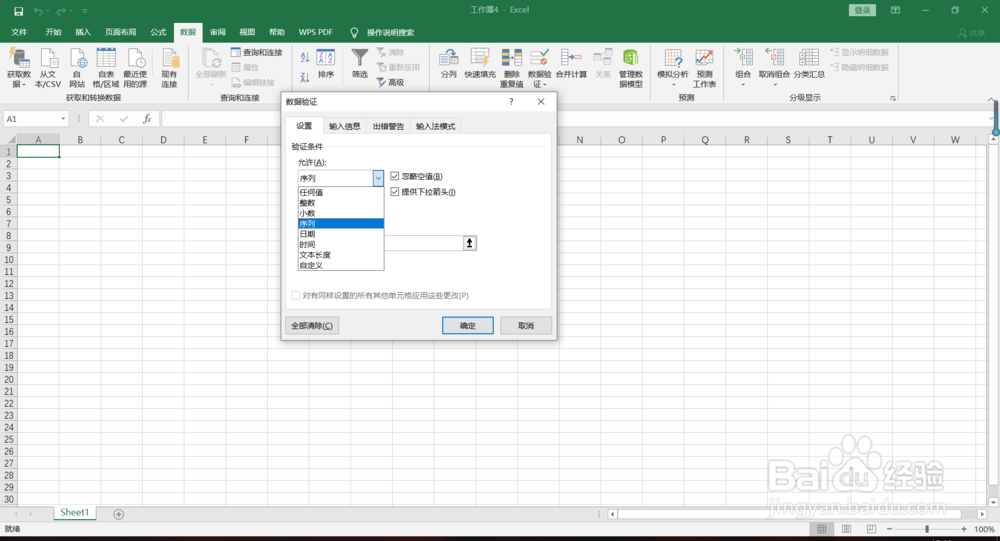Click the Ungroup (取消组合) icon
The width and height of the screenshot is (1000, 541).
click(774, 58)
